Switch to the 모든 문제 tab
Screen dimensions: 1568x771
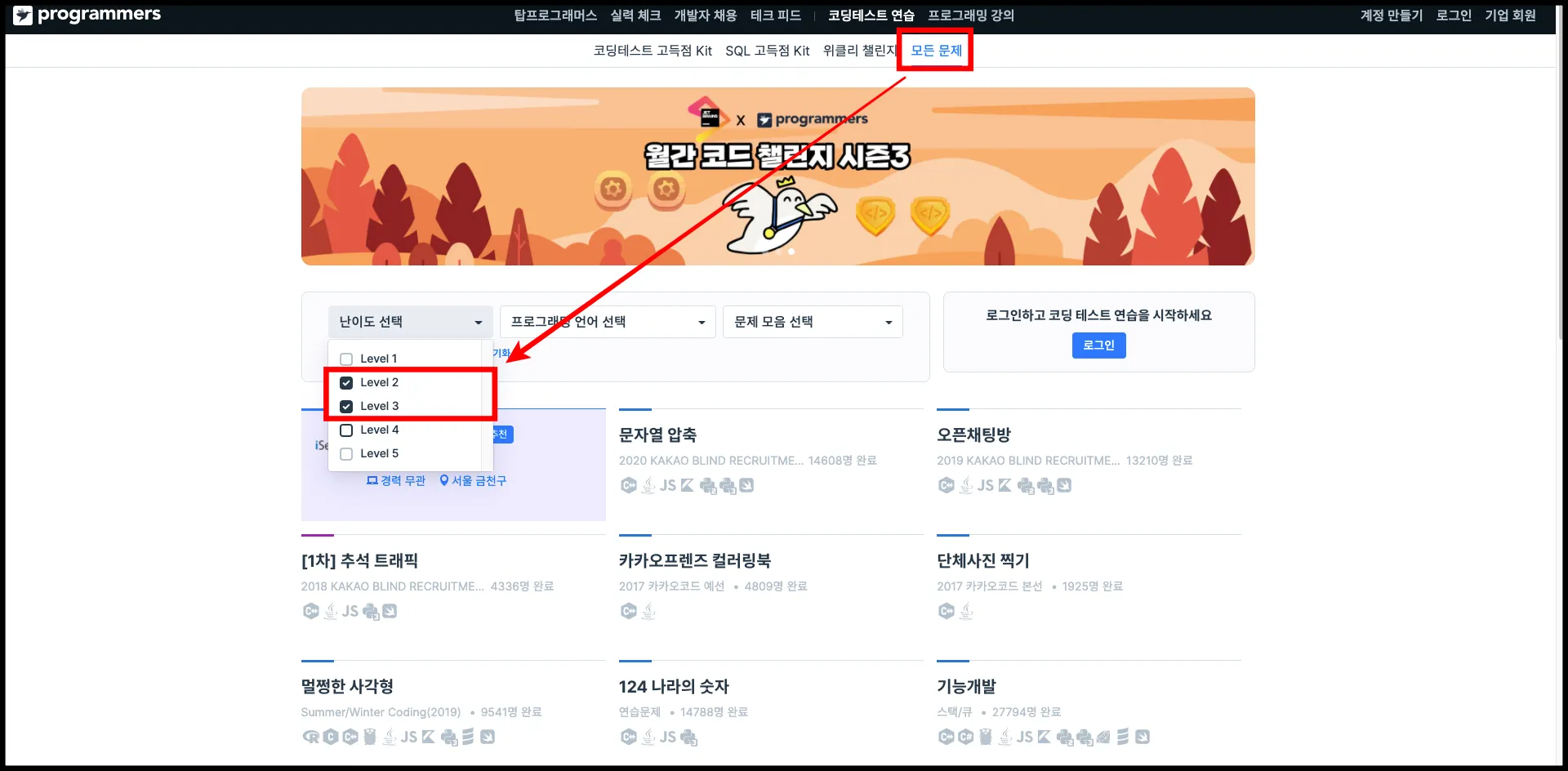[x=936, y=51]
